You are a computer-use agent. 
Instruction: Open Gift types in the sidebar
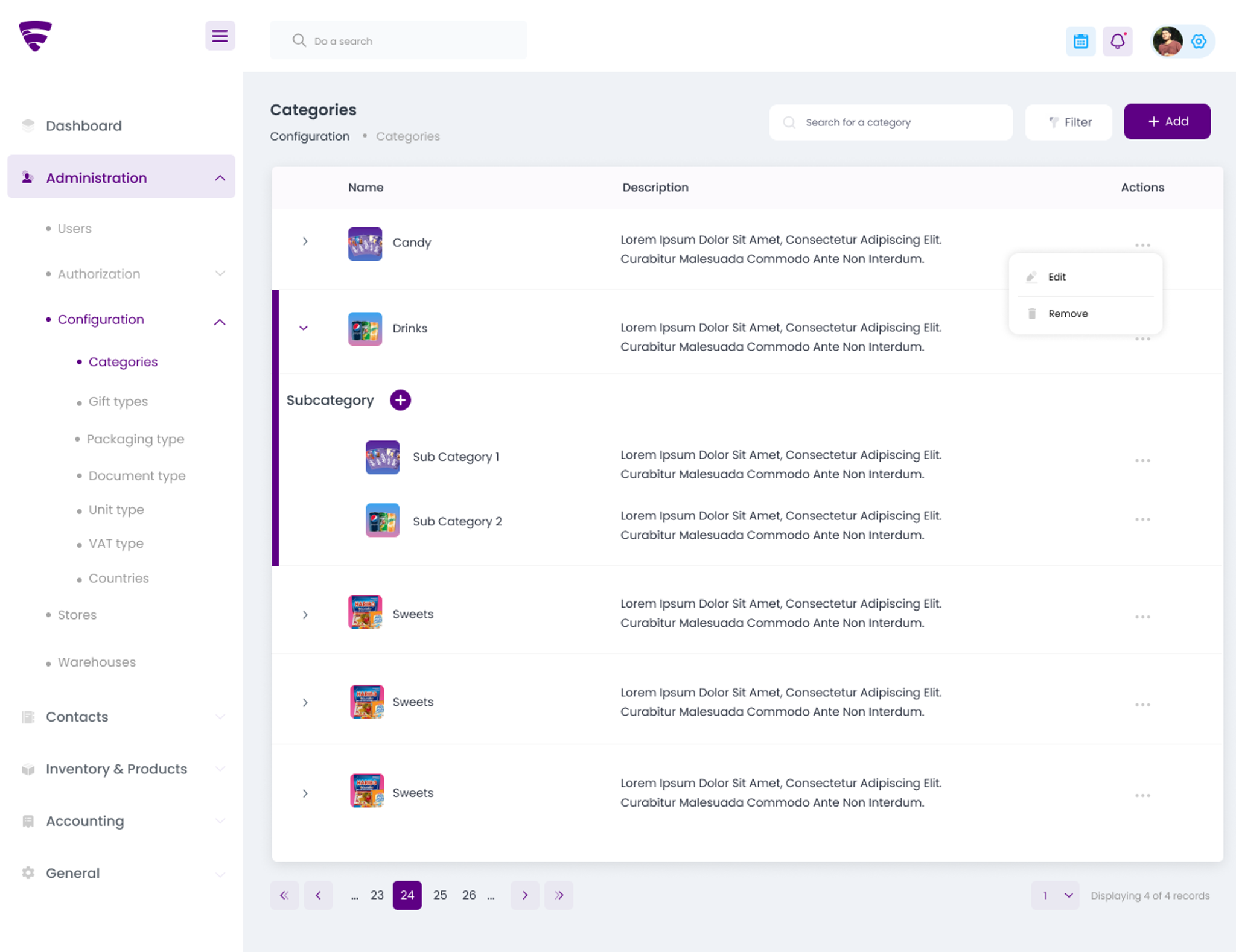[x=118, y=401]
